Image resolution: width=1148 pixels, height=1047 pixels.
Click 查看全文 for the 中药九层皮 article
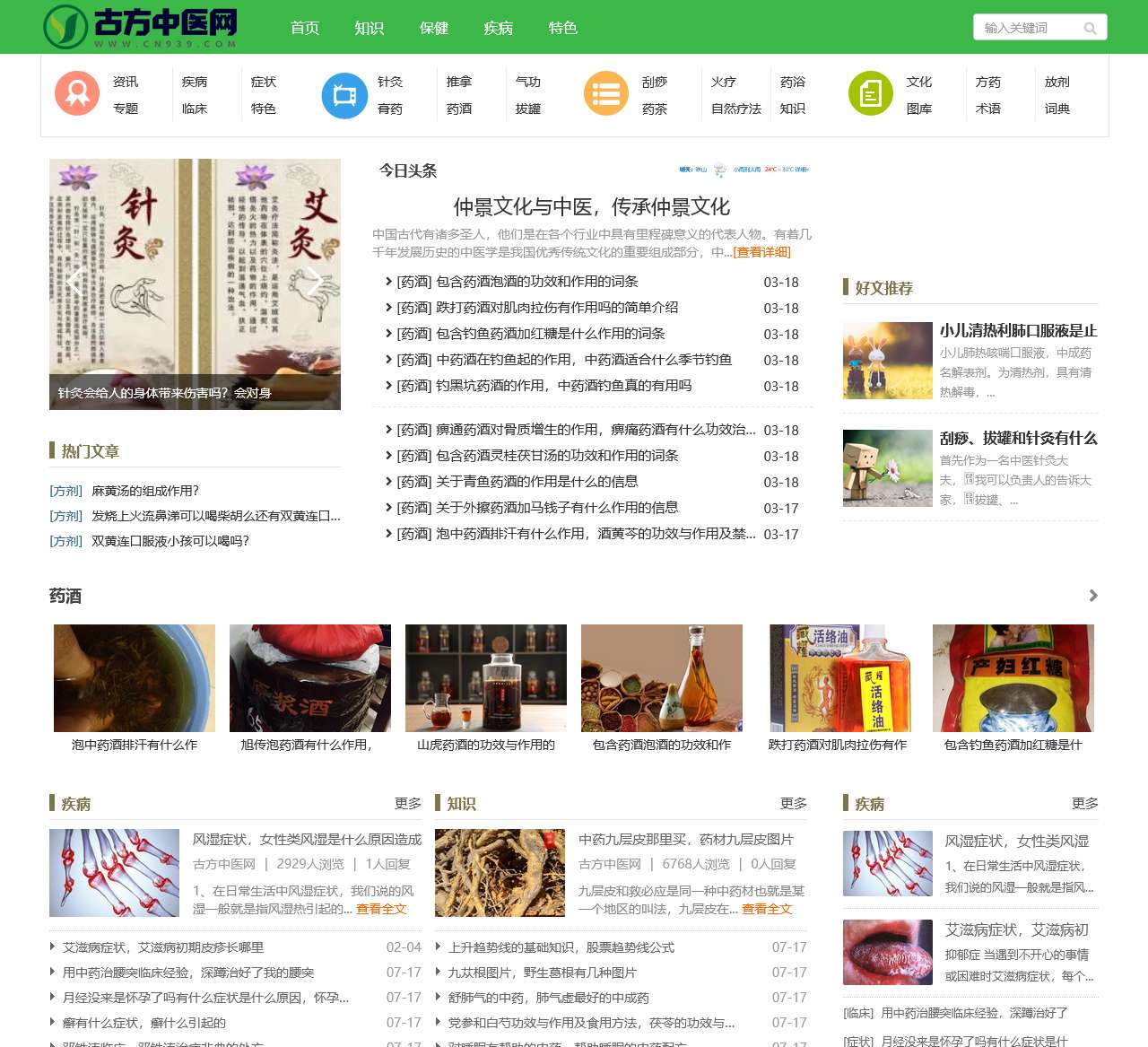(x=767, y=909)
